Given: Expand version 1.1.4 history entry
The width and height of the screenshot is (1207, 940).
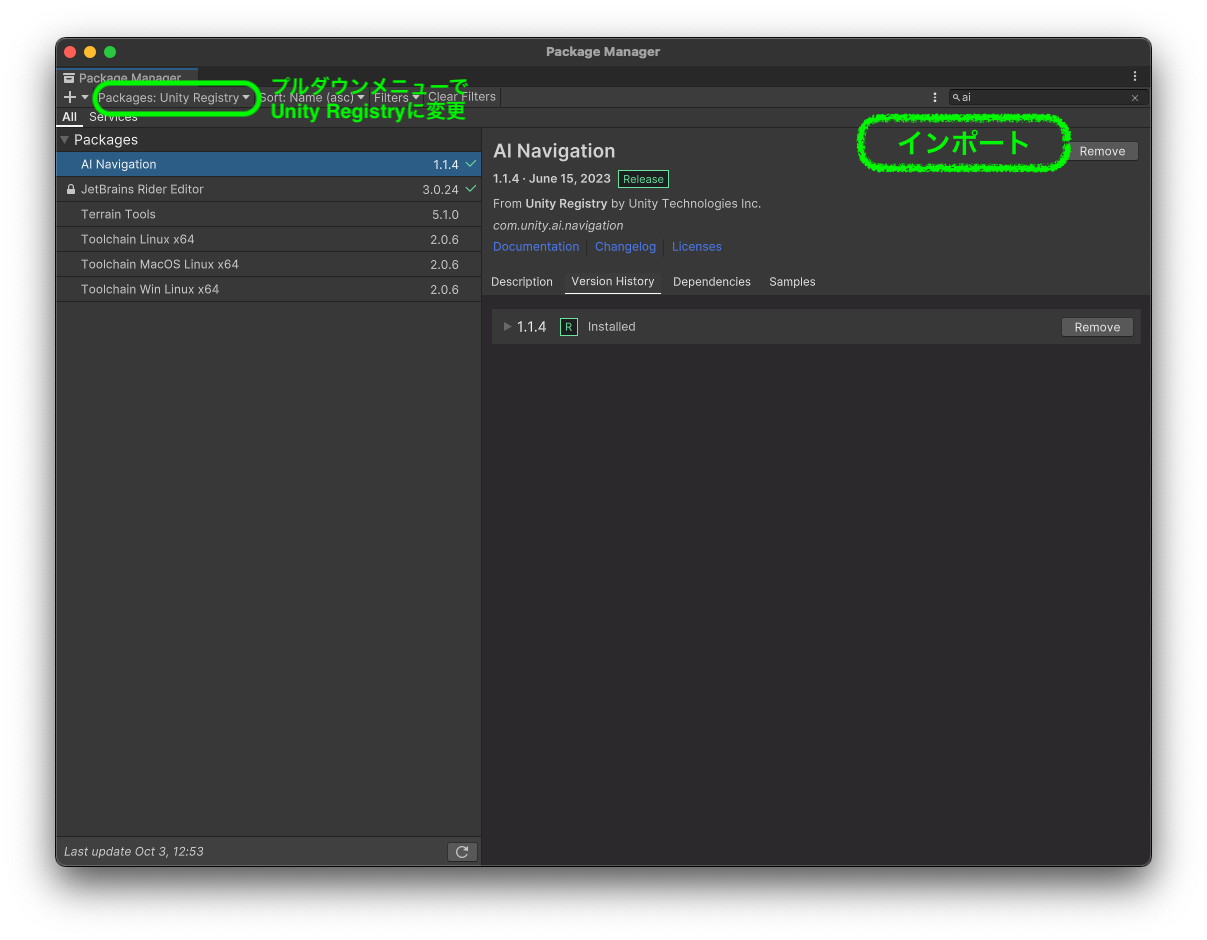Looking at the screenshot, I should [508, 327].
